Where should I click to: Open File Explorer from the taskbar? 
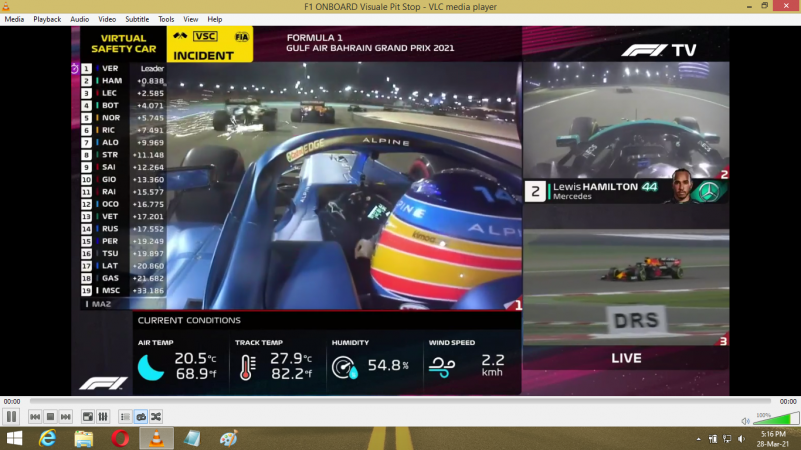tap(84, 438)
